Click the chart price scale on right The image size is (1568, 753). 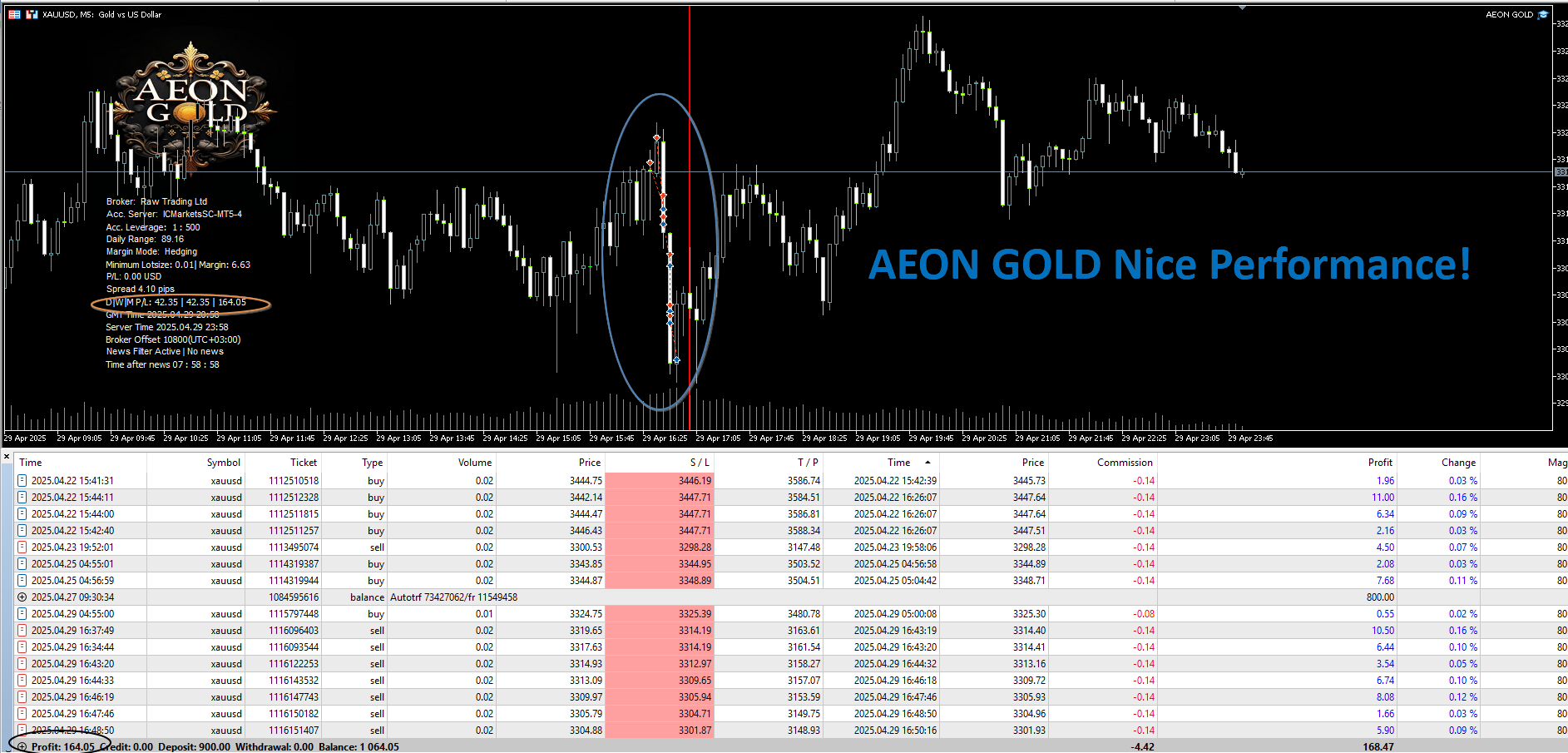[1561, 216]
